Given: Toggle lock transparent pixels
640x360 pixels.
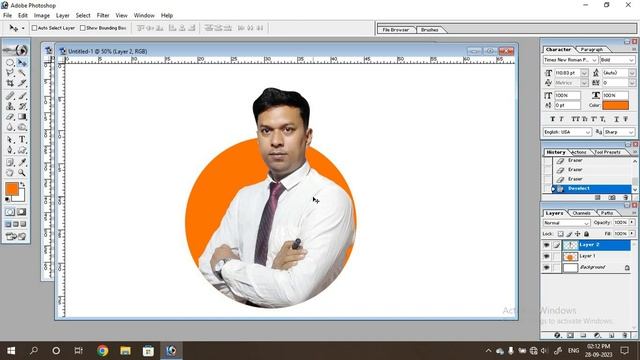Looking at the screenshot, I should pos(560,234).
